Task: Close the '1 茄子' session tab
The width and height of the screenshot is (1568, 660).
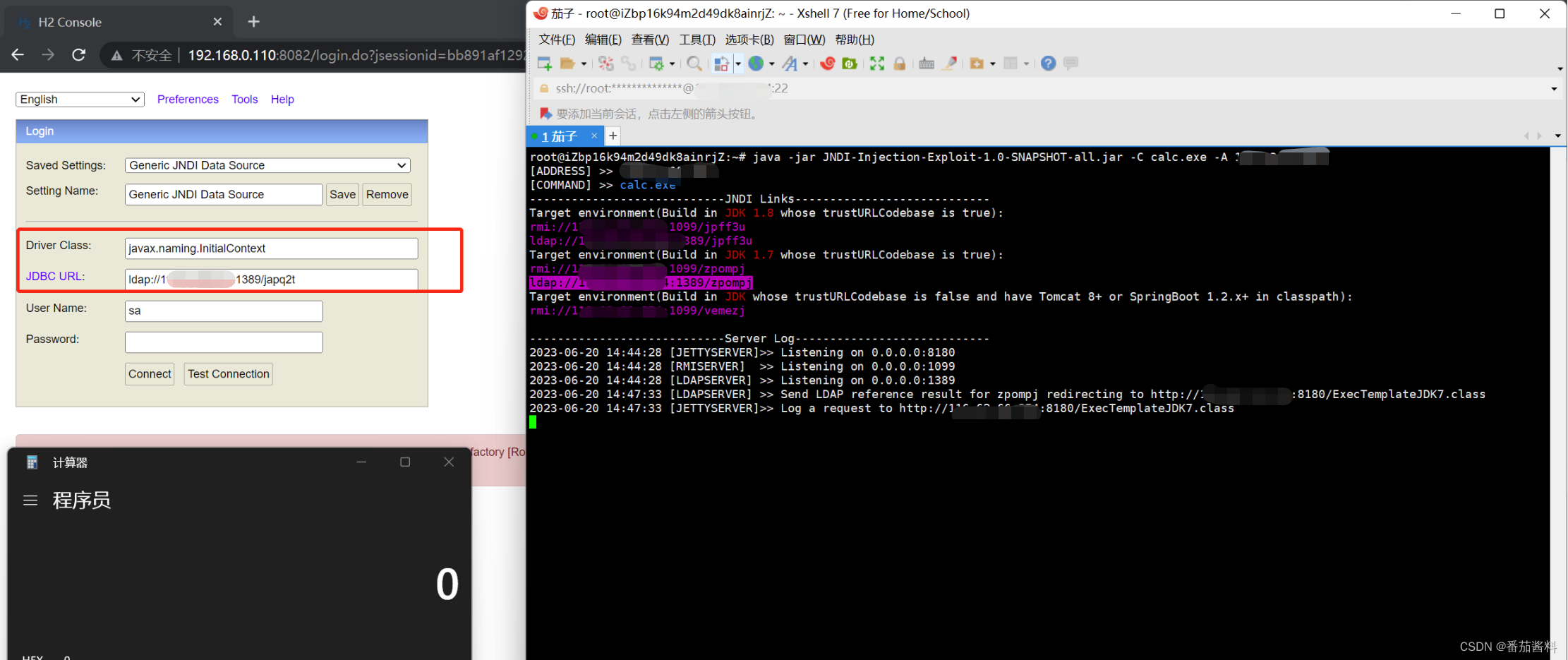Action: 594,136
